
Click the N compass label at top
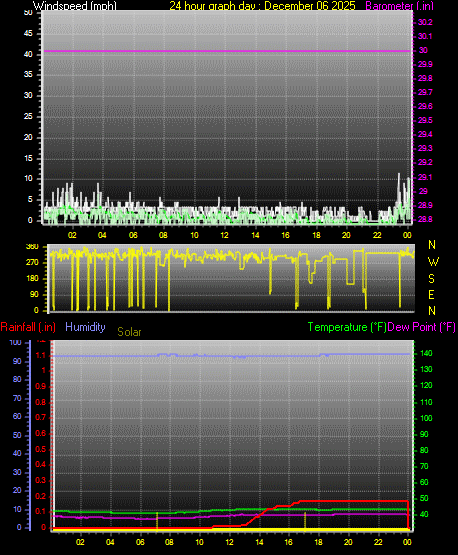coord(432,245)
